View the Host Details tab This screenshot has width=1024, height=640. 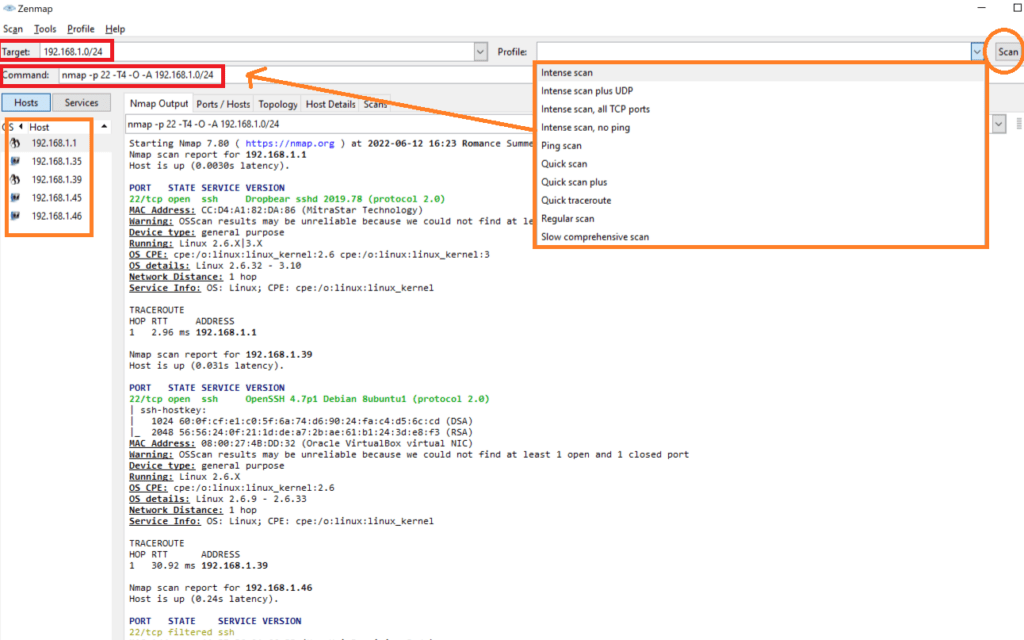(330, 104)
